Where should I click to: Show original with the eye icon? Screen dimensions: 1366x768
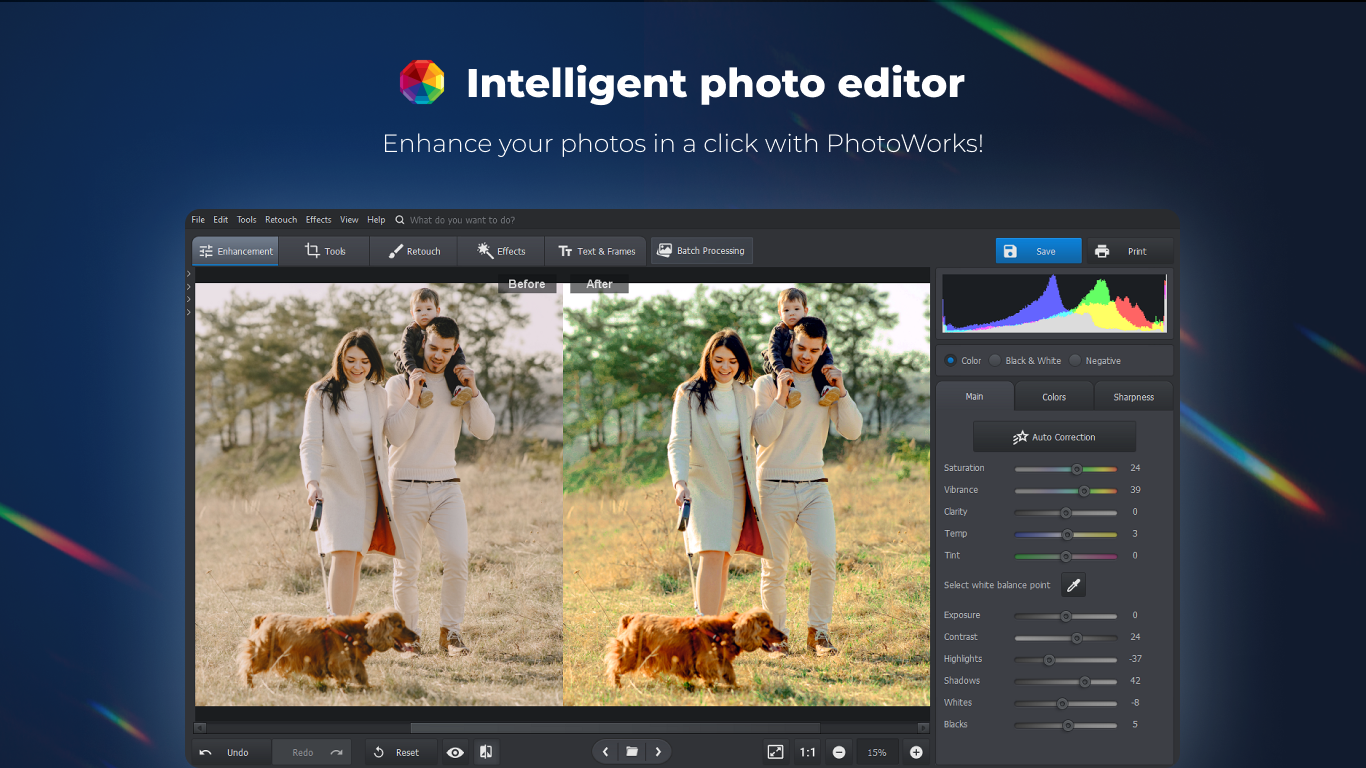click(455, 752)
